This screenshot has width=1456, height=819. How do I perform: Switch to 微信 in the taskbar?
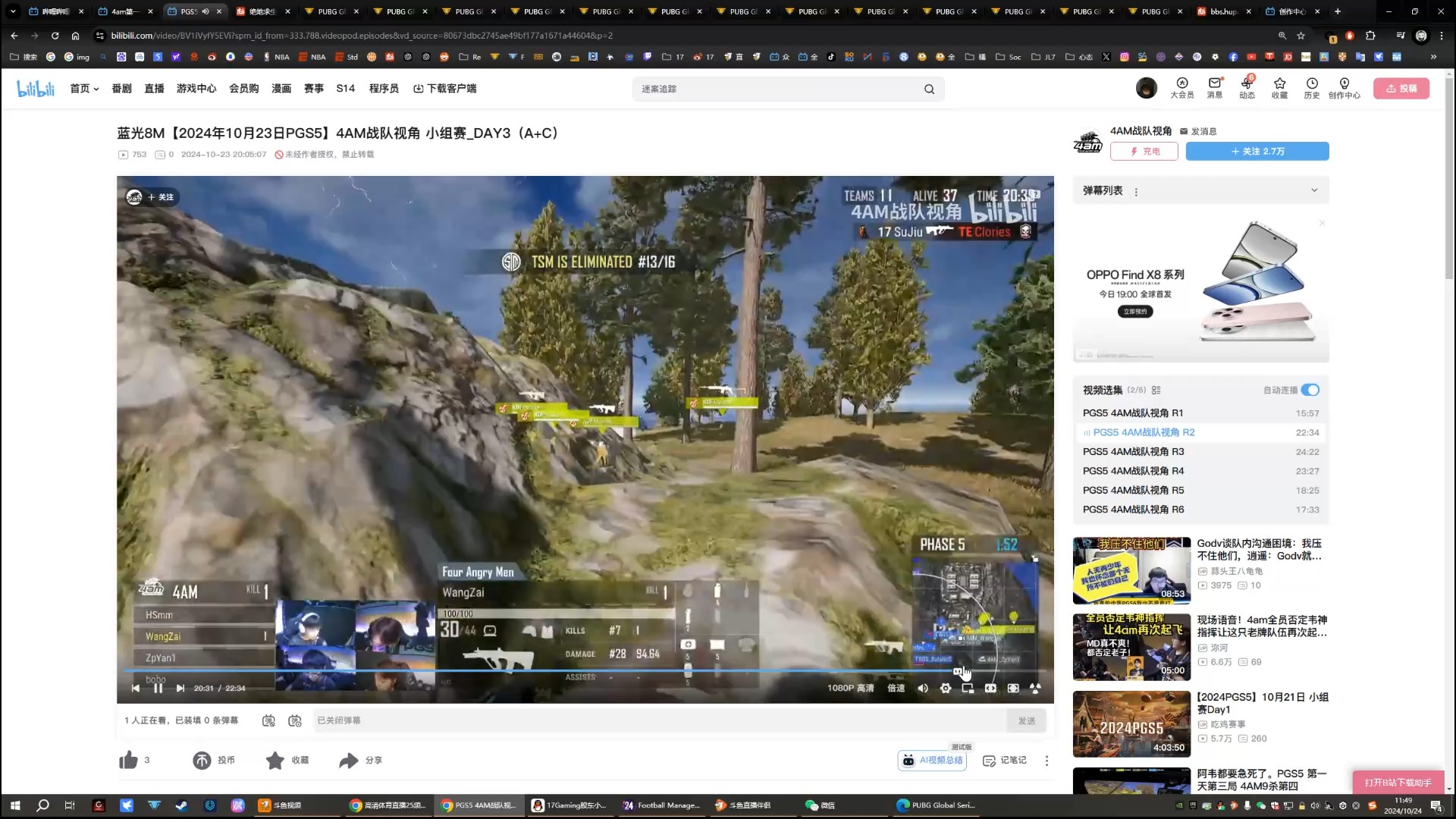(x=821, y=805)
